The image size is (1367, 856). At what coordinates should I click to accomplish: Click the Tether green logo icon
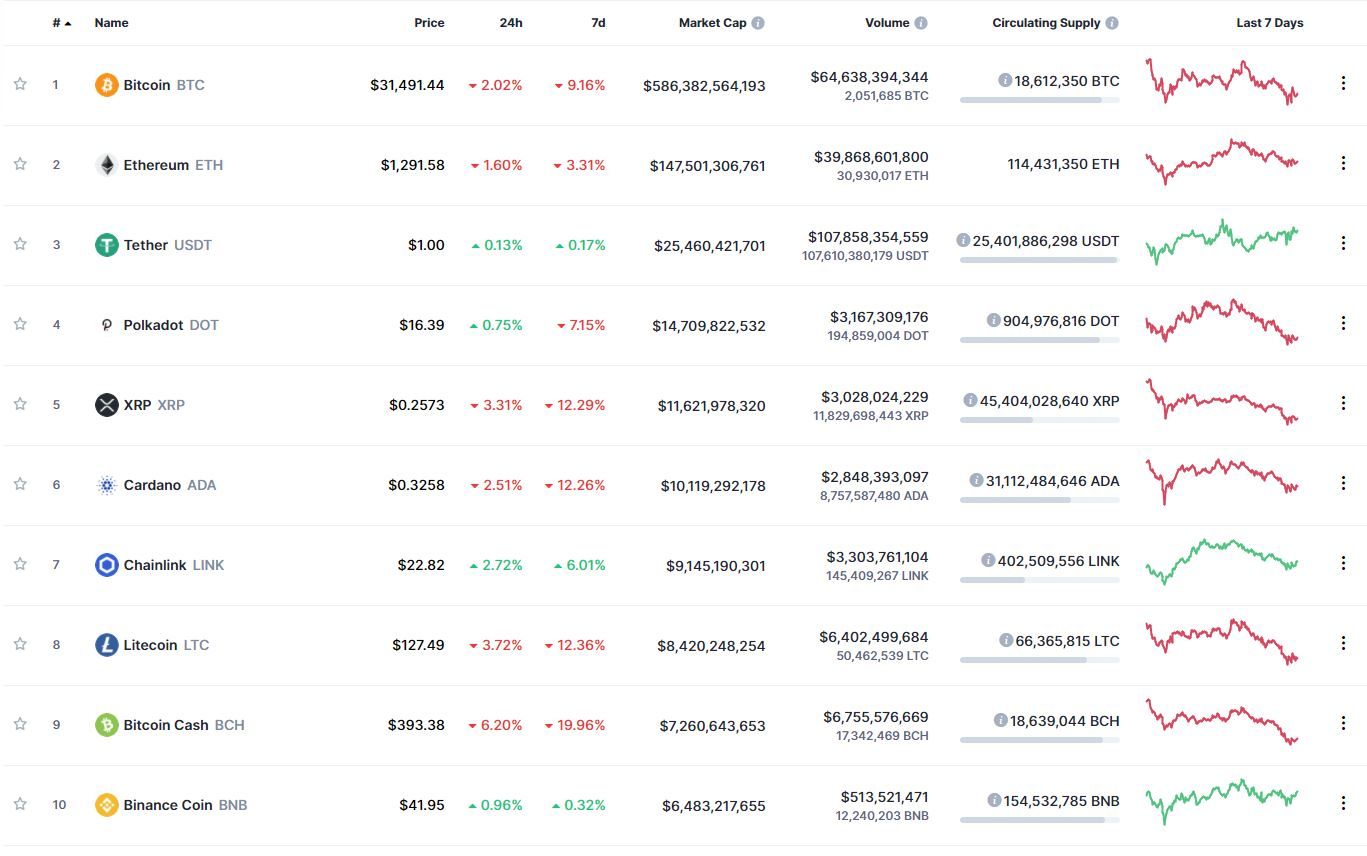106,245
